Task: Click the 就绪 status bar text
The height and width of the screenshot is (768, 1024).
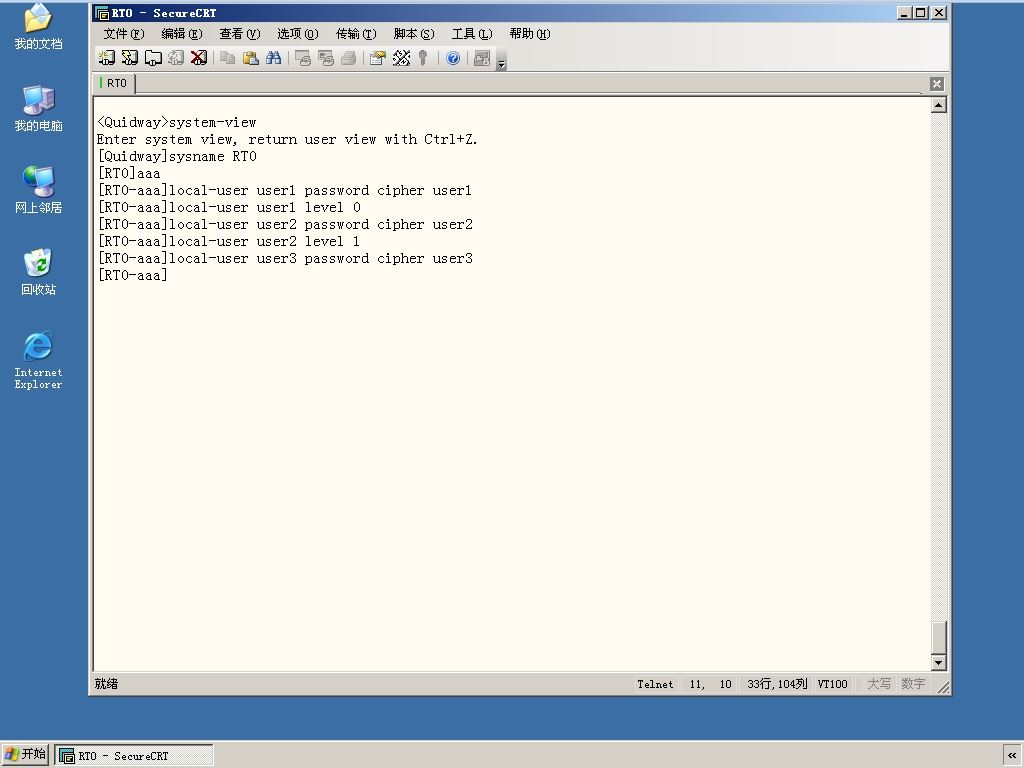Action: pyautogui.click(x=106, y=684)
